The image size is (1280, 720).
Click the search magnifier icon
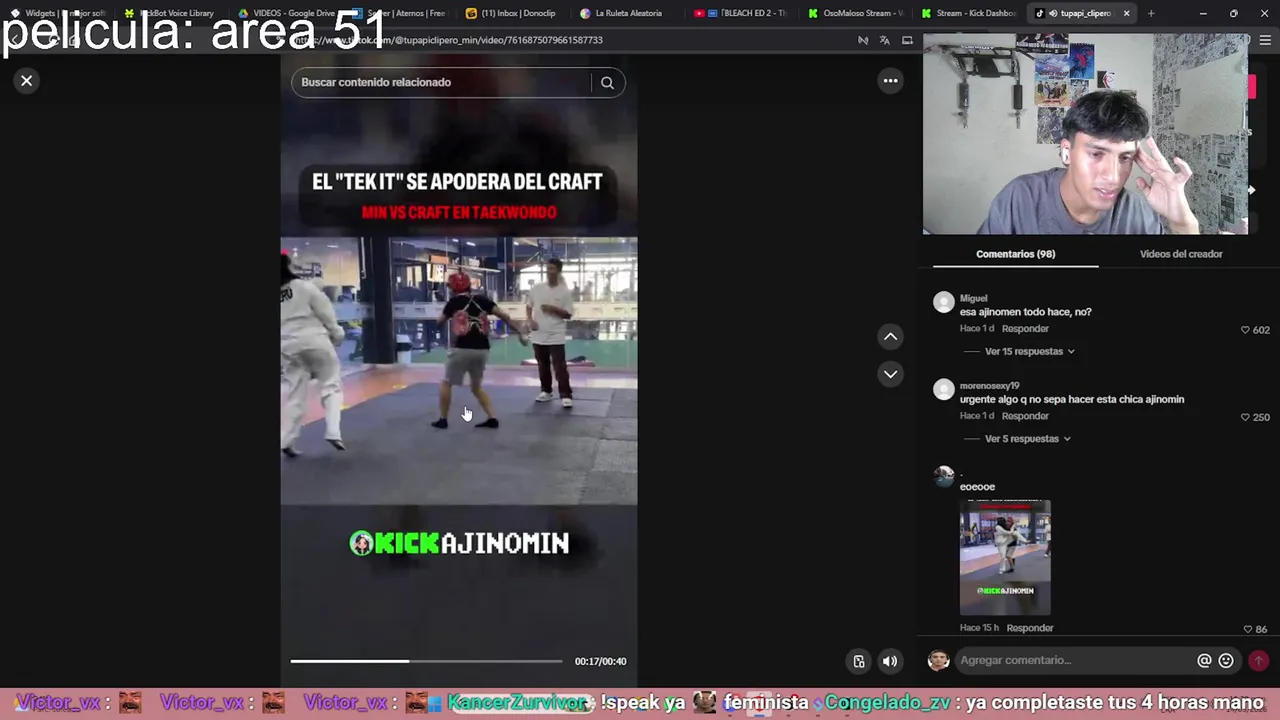coord(607,83)
